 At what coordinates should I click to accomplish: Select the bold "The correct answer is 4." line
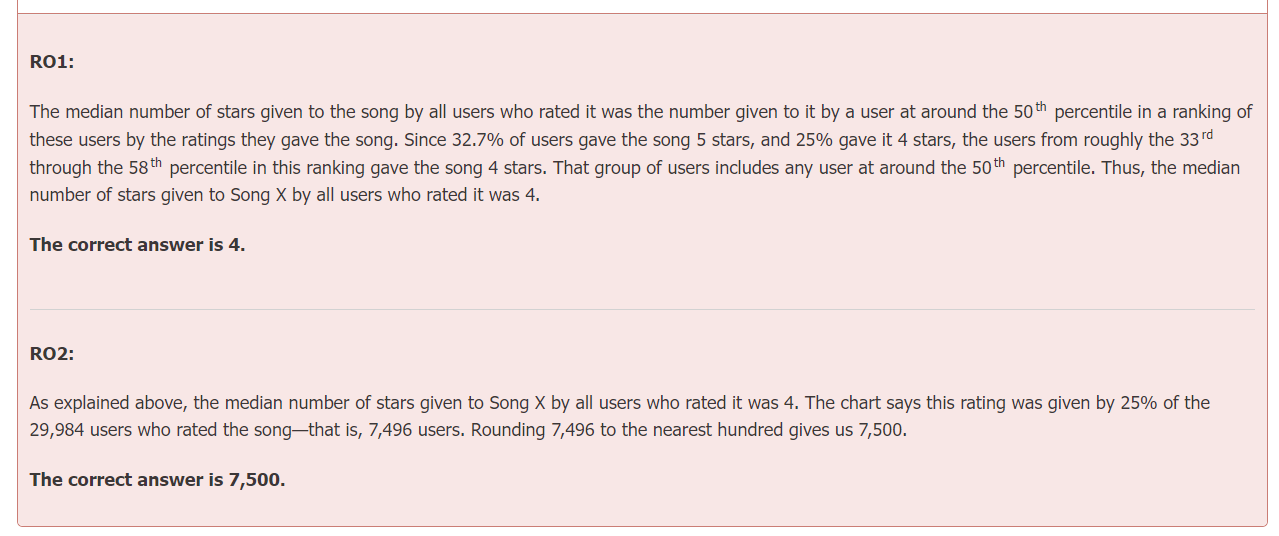[137, 245]
